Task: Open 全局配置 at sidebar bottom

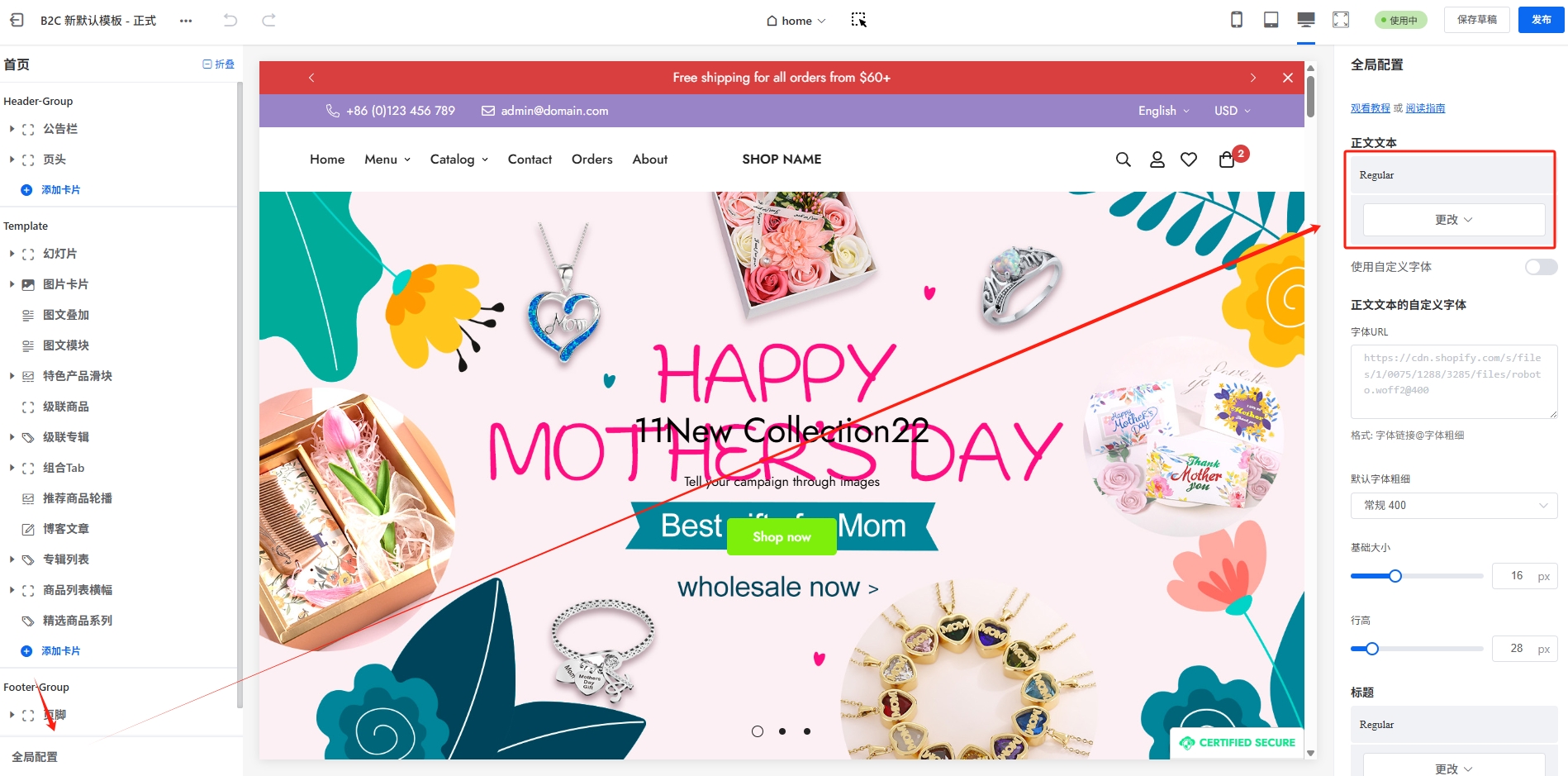Action: 35,757
